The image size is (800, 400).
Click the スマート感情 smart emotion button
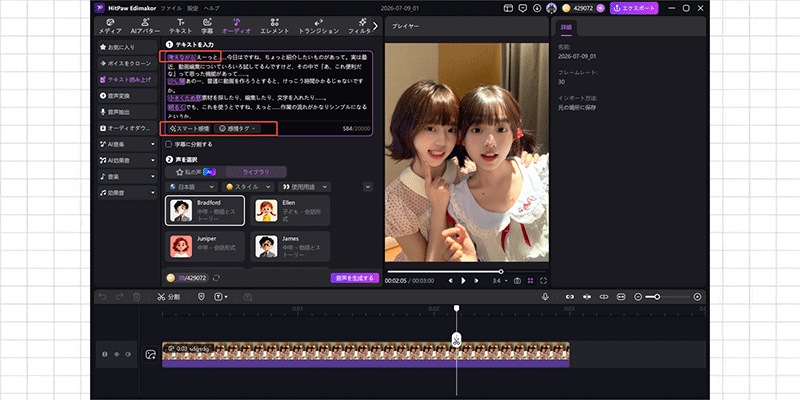coord(189,129)
